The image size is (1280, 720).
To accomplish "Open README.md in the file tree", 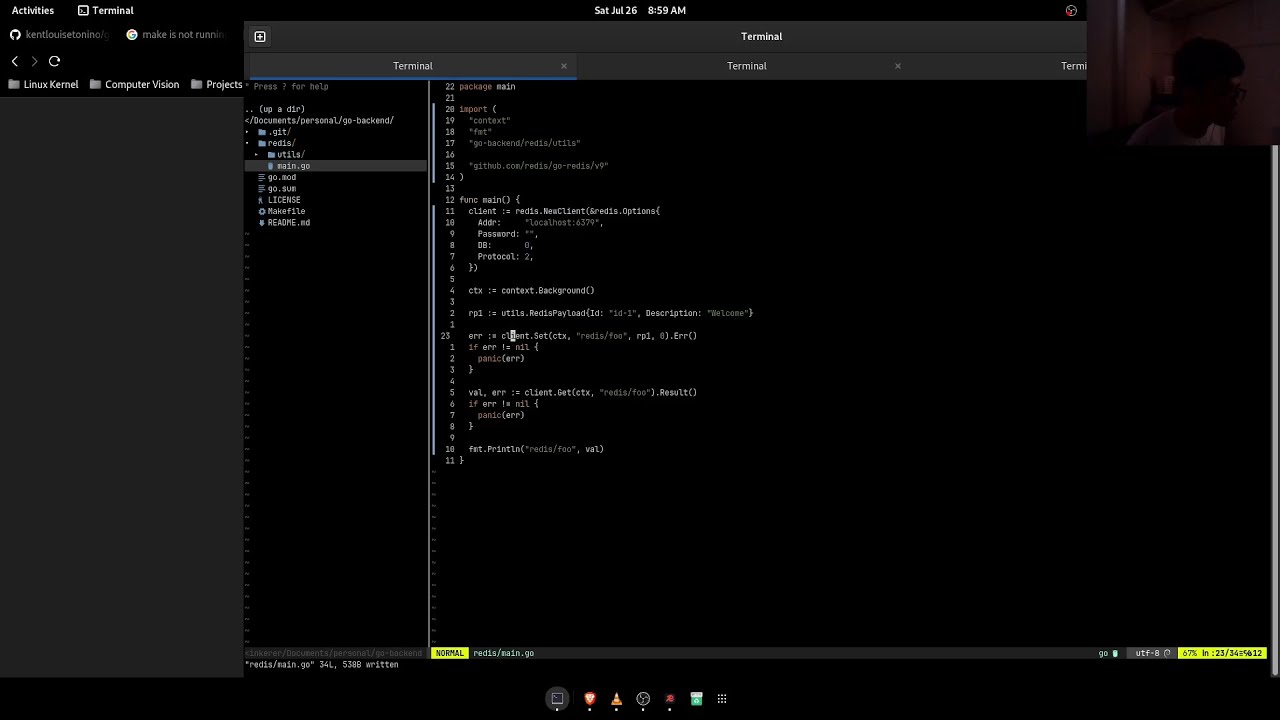I will coord(289,223).
